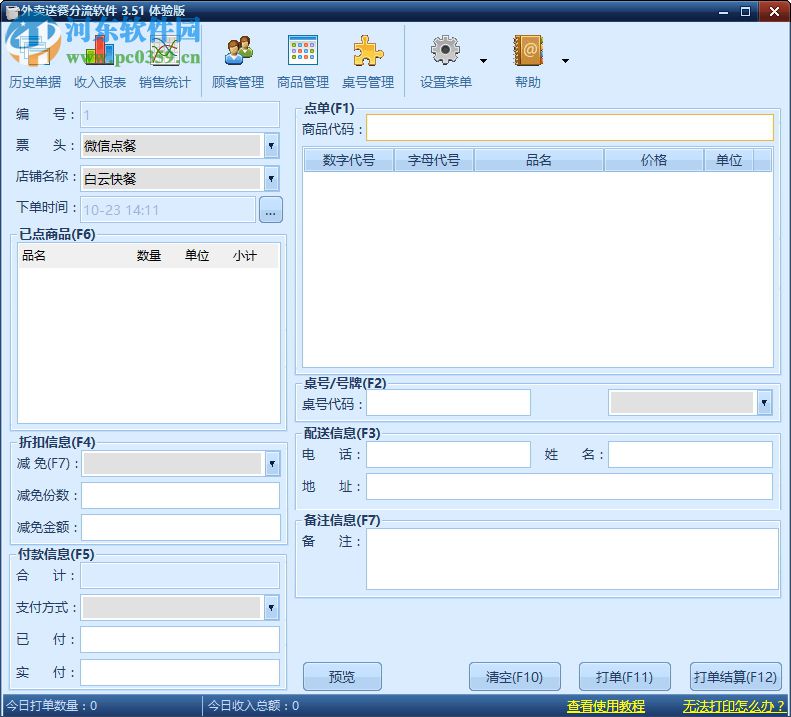Click the 编号 field
Viewport: 791px width, 717px height.
180,115
